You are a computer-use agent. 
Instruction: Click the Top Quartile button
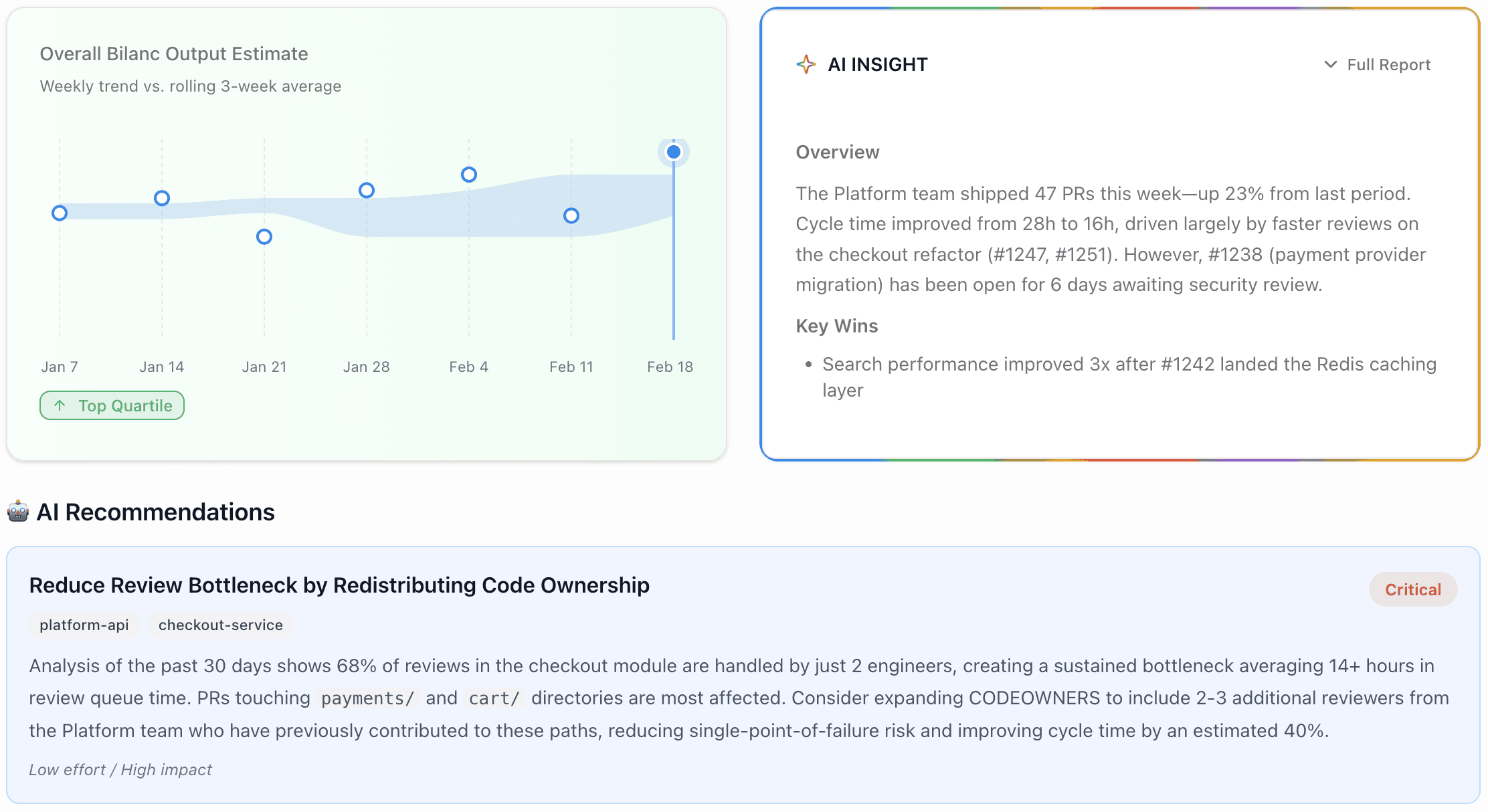[x=112, y=405]
